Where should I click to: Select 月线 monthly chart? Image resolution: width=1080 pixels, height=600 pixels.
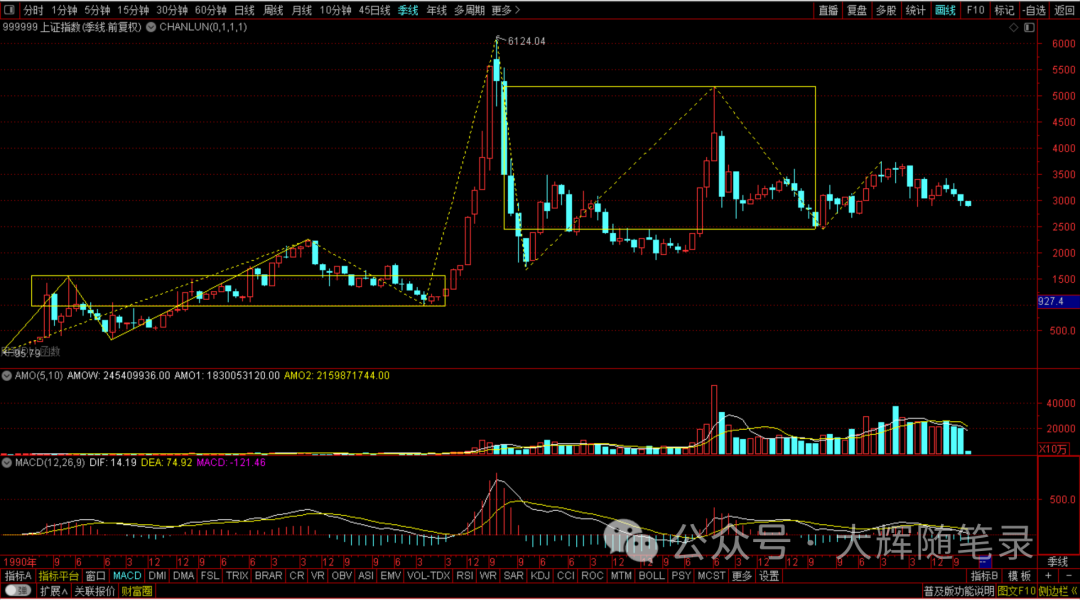(x=302, y=10)
